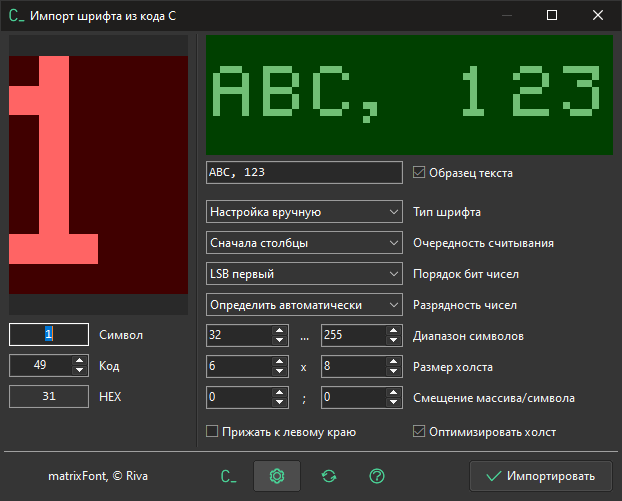The image size is (622, 501).
Task: Open the Тип шрифта dropdown
Action: click(x=304, y=212)
